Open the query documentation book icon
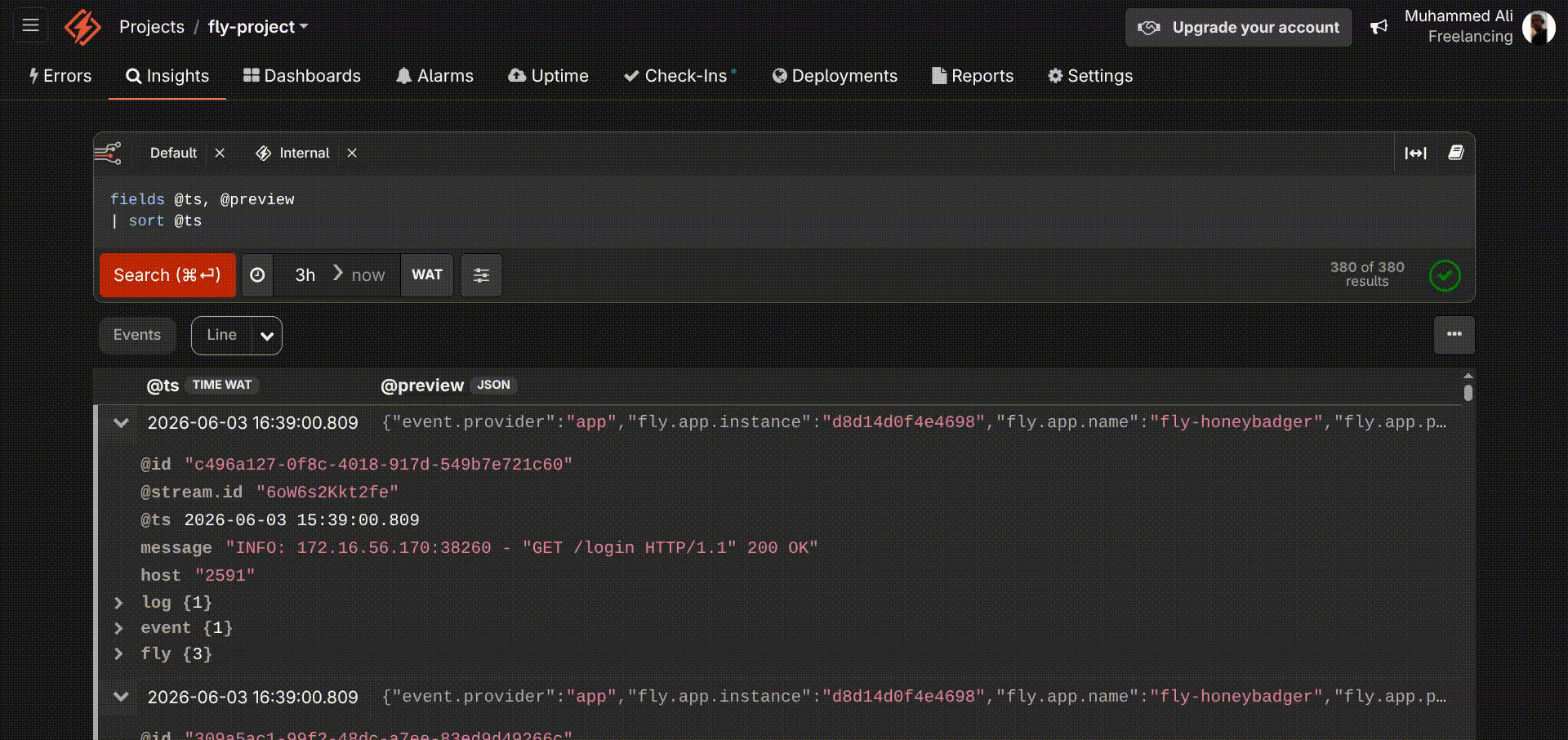1568x740 pixels. click(x=1455, y=153)
